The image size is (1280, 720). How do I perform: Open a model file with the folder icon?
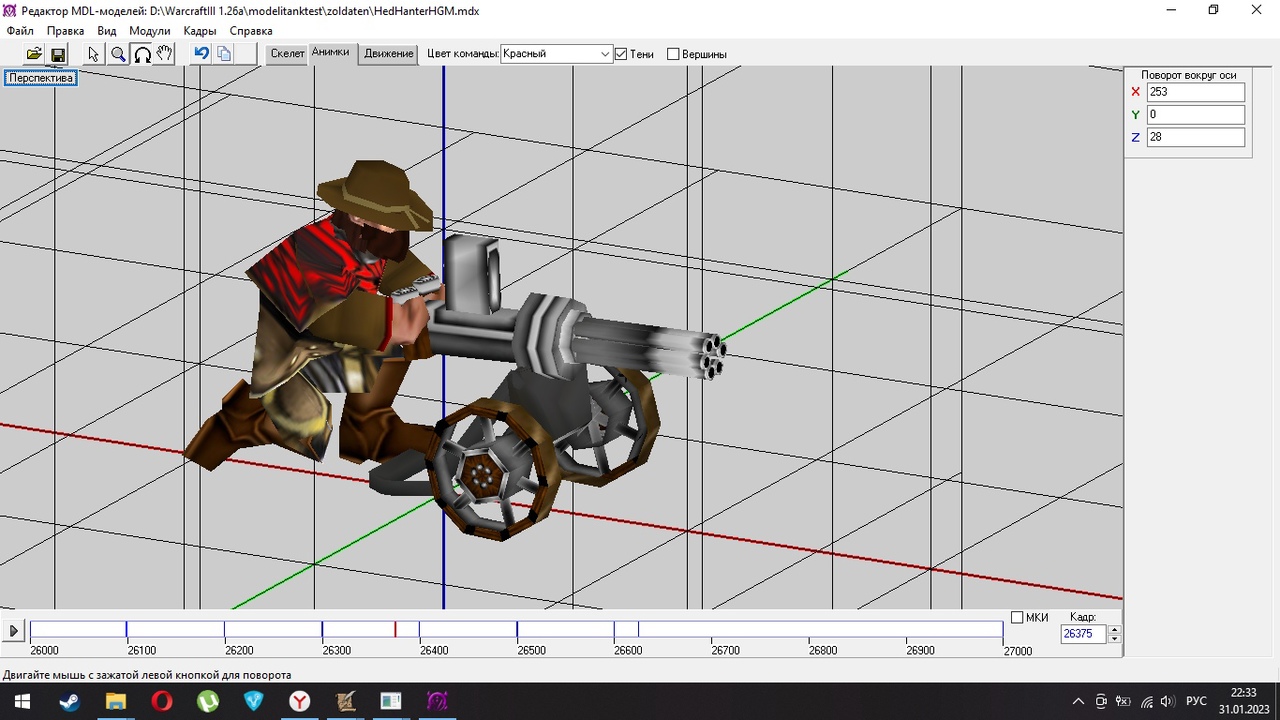pyautogui.click(x=34, y=54)
